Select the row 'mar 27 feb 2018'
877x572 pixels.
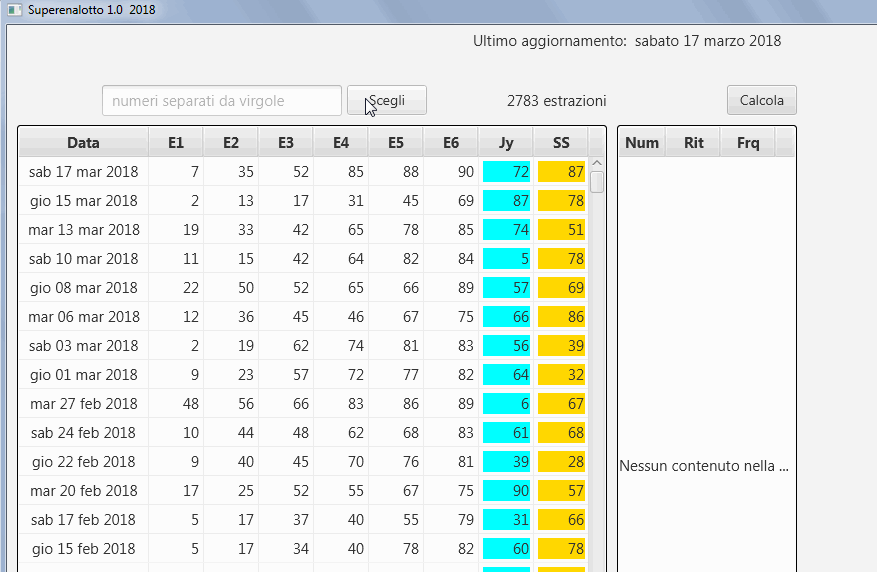click(304, 404)
